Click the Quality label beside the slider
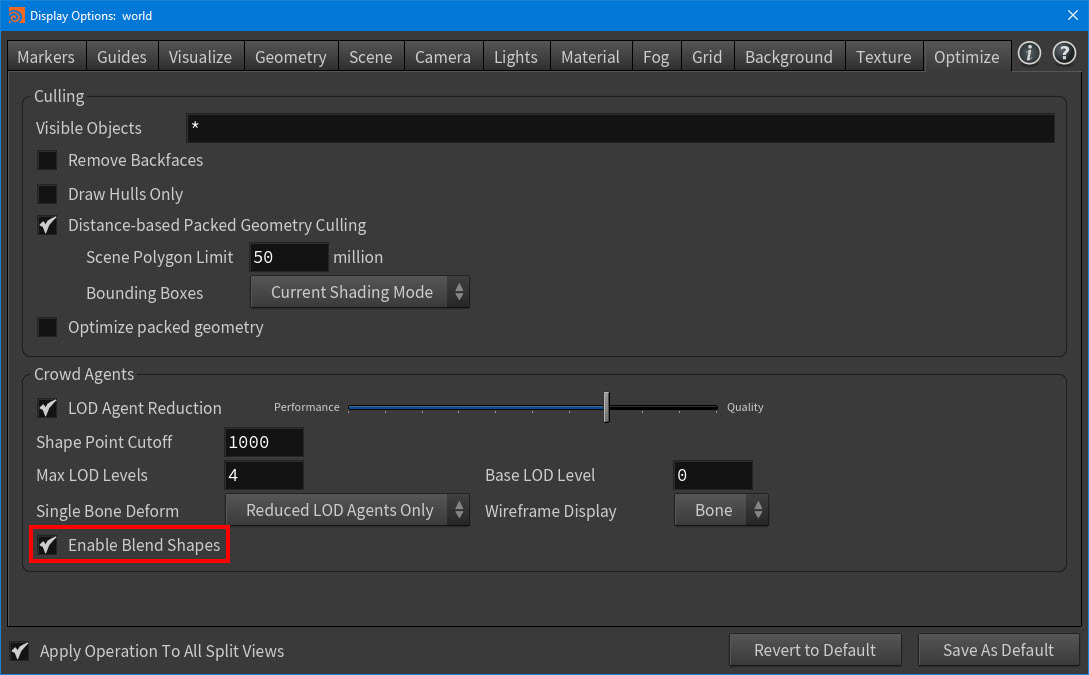 pyautogui.click(x=745, y=407)
